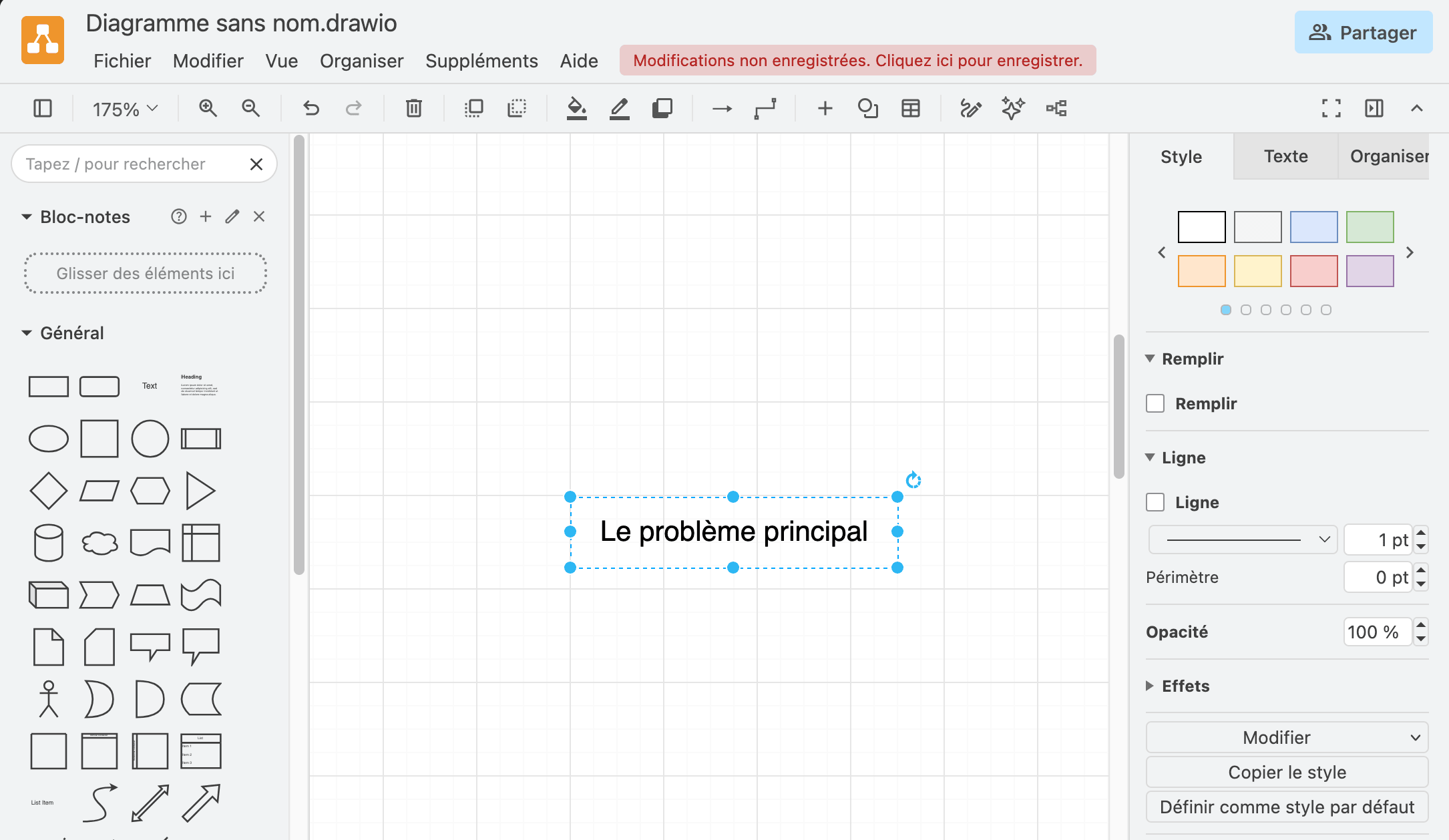Collapse the toolbar with the up chevron
1449x840 pixels.
(x=1417, y=108)
